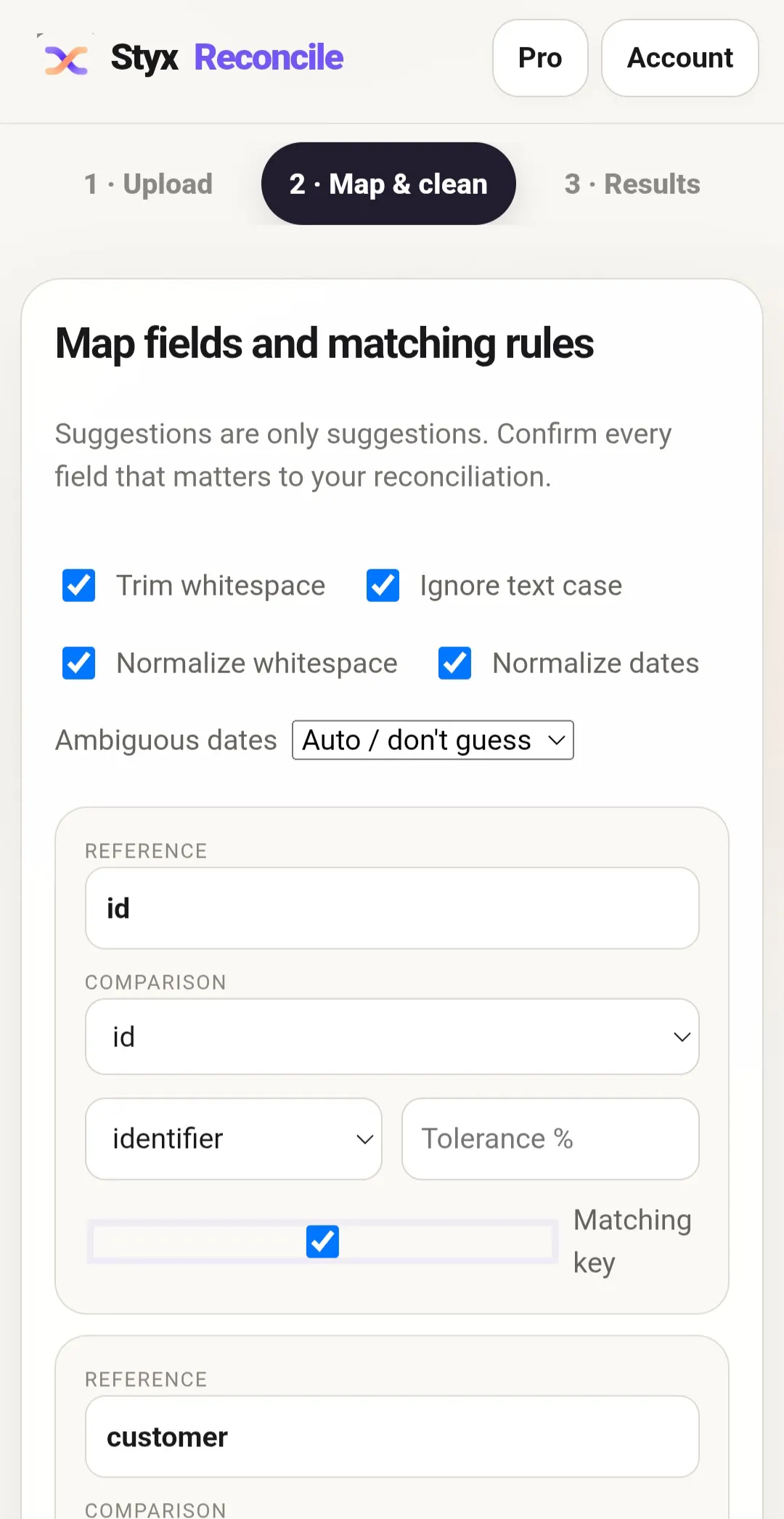Click the id reference field
The image size is (784, 1519).
click(x=392, y=908)
